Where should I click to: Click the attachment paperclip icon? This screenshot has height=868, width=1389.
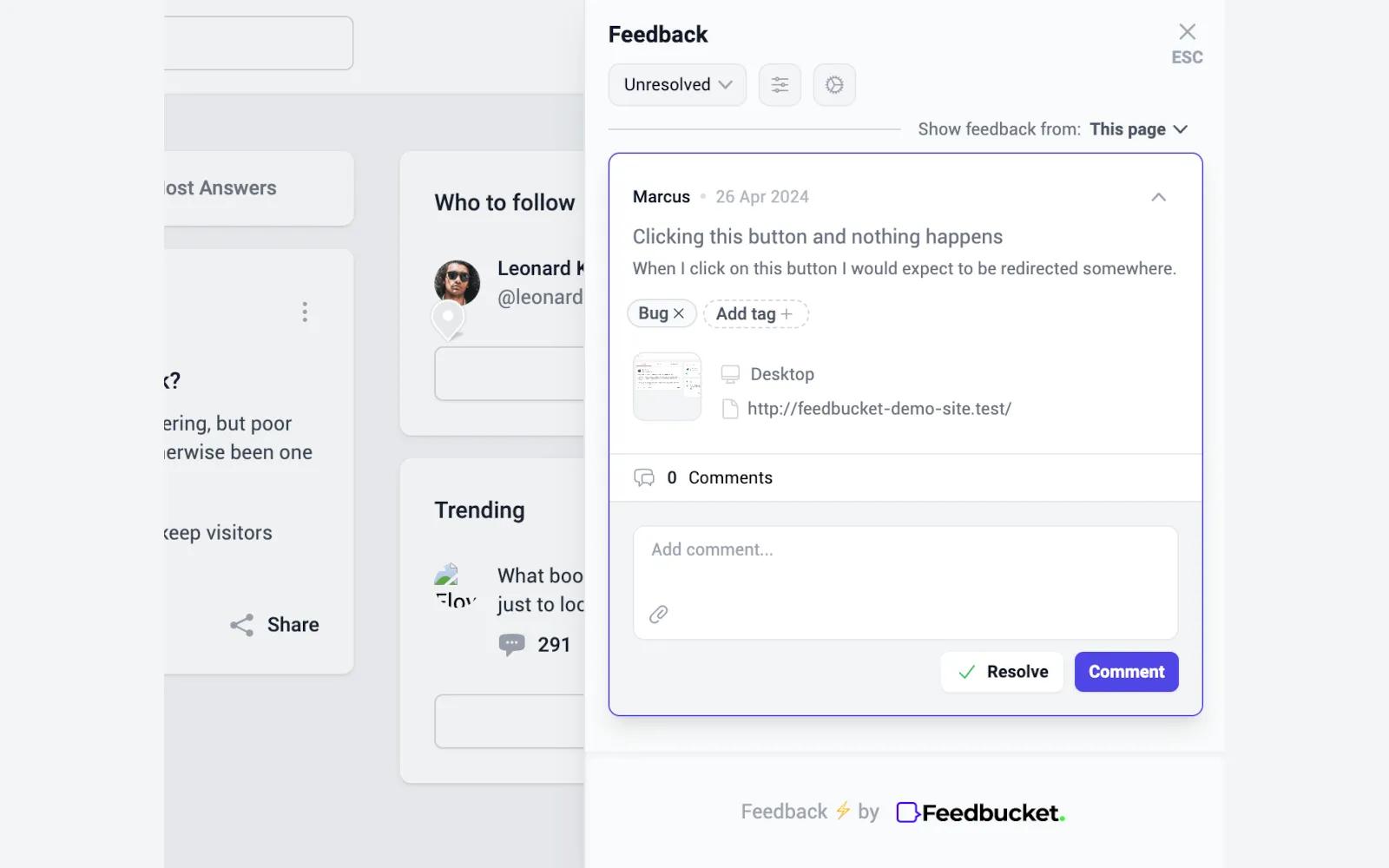[x=659, y=615]
